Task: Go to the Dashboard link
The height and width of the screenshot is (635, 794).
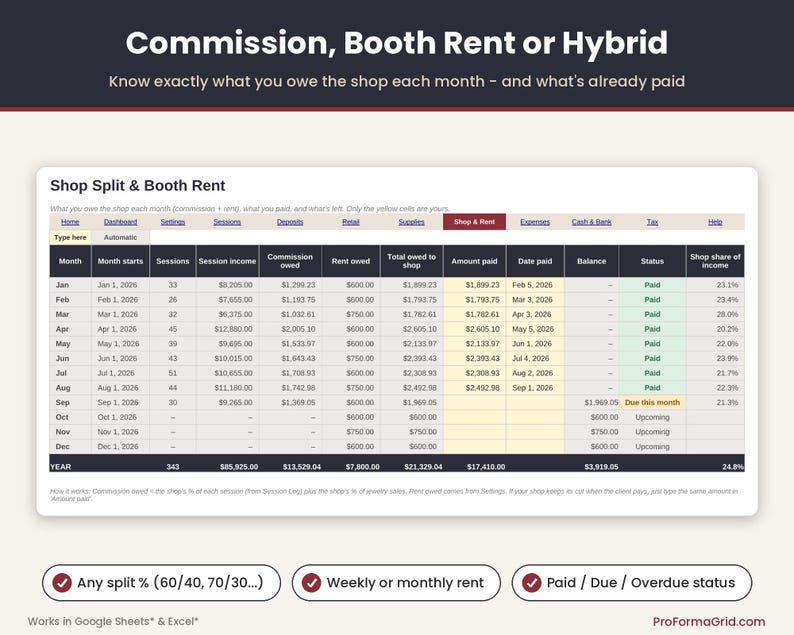Action: click(x=121, y=222)
